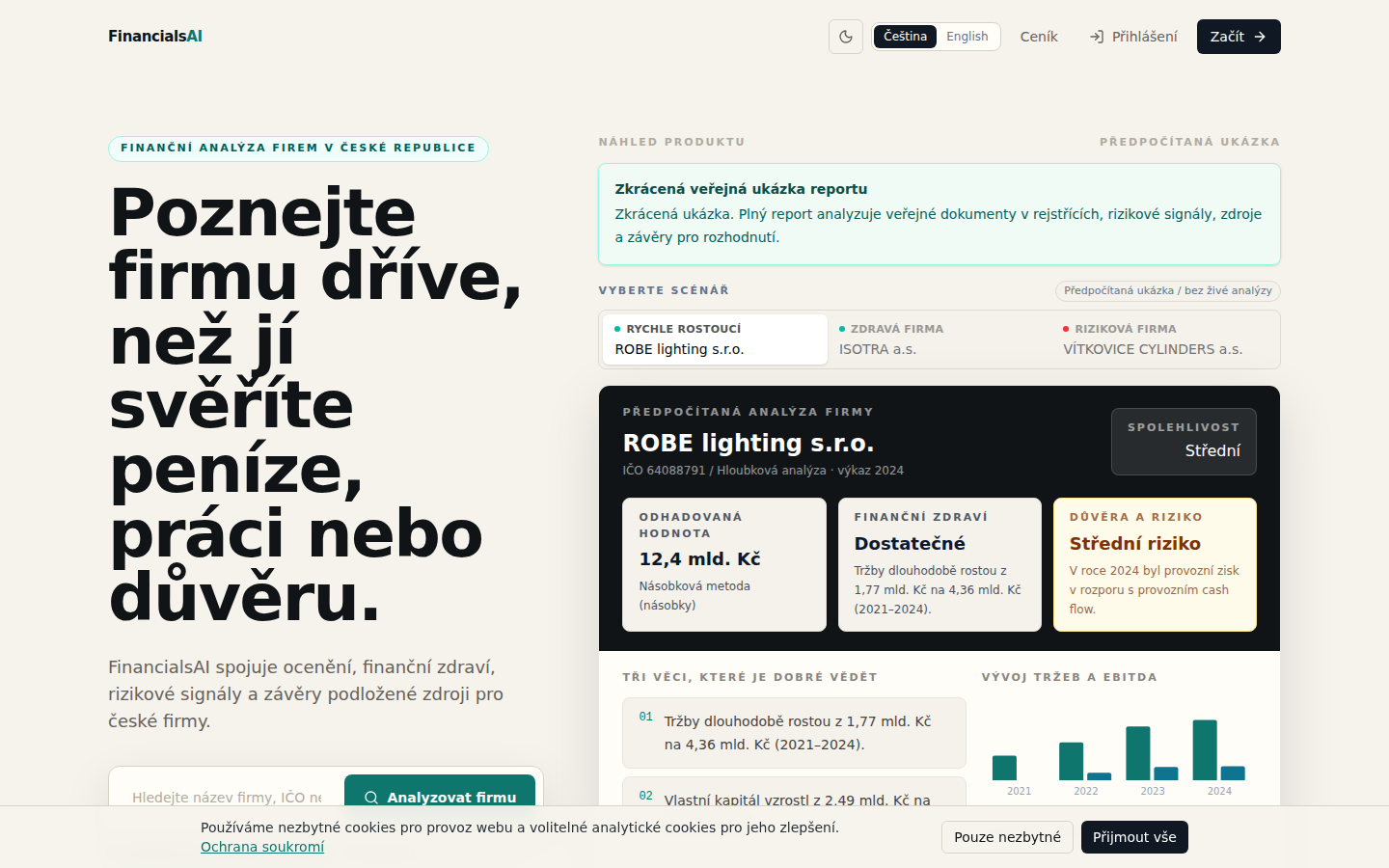The height and width of the screenshot is (868, 1389).
Task: Click the login arrow icon beside Přihlášení
Action: point(1097,37)
